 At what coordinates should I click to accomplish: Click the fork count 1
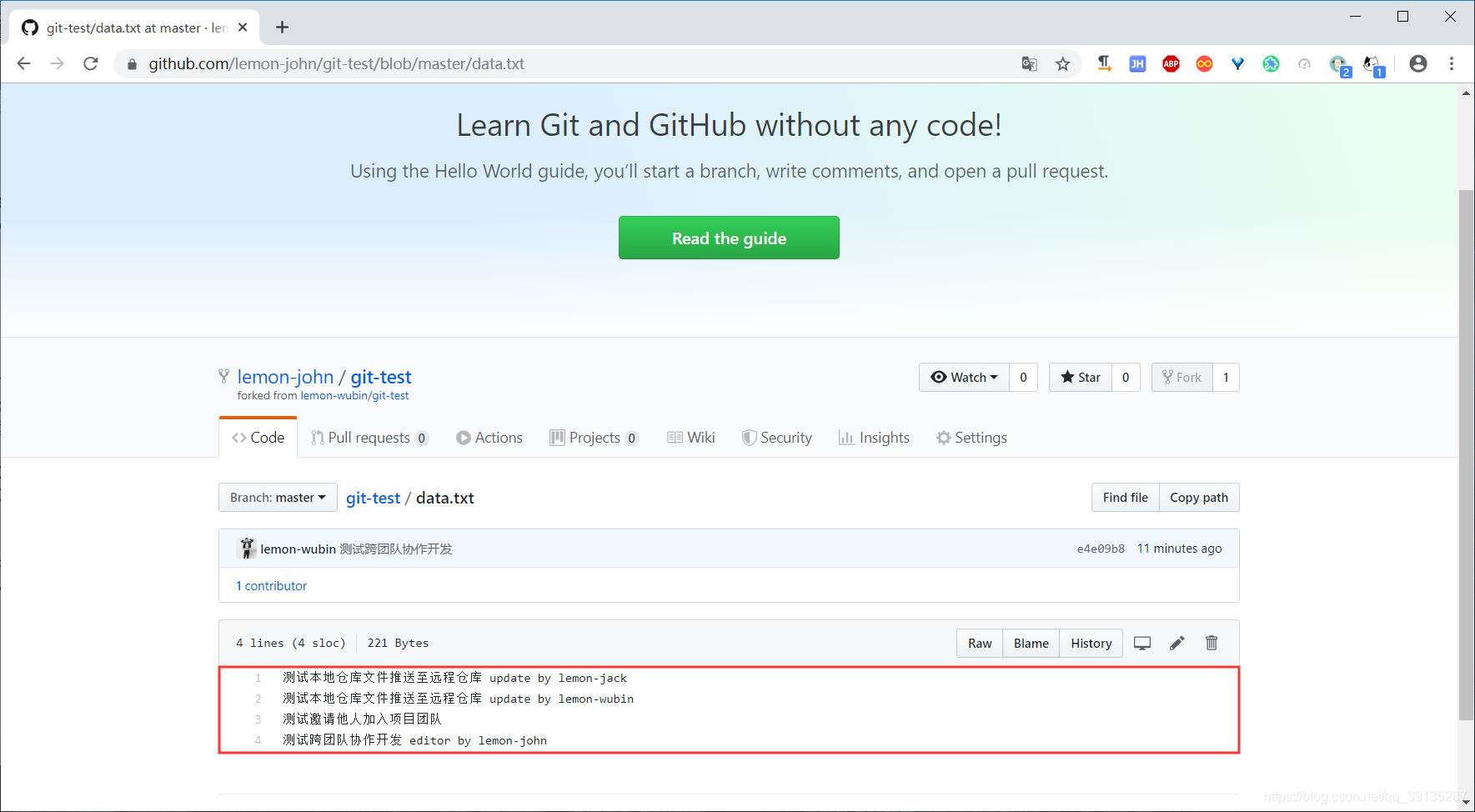point(1226,378)
